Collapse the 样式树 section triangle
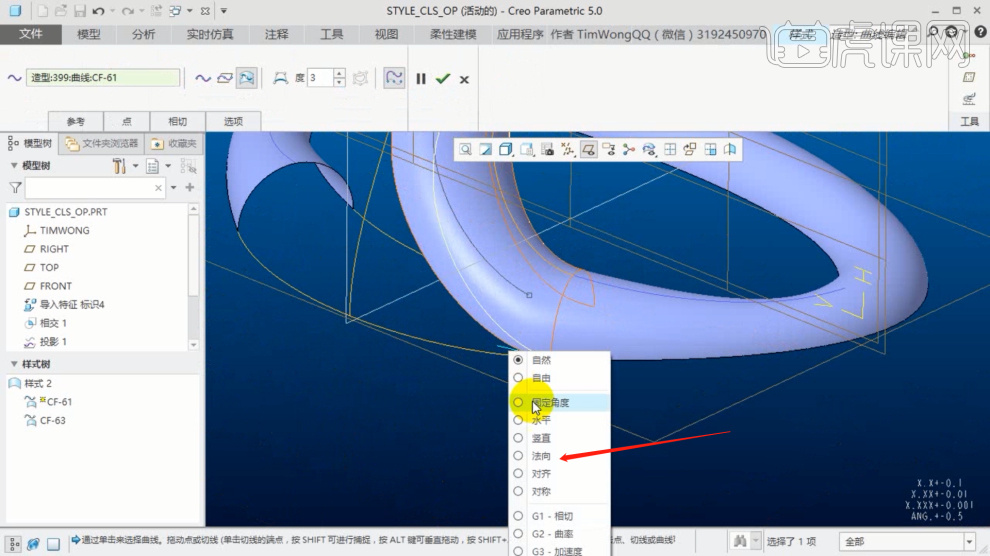 pos(14,364)
